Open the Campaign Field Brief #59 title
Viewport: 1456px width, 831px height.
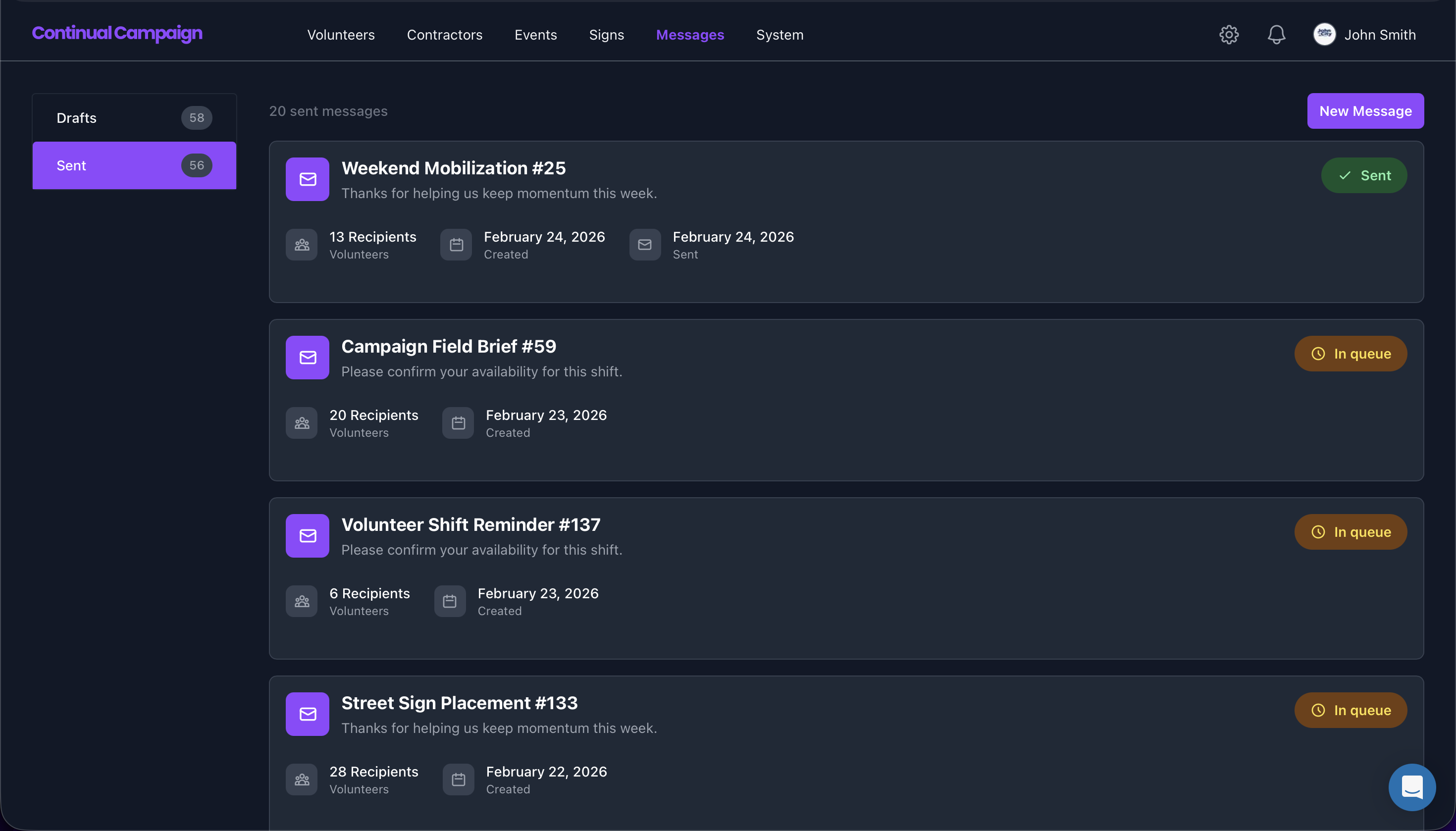click(x=449, y=347)
